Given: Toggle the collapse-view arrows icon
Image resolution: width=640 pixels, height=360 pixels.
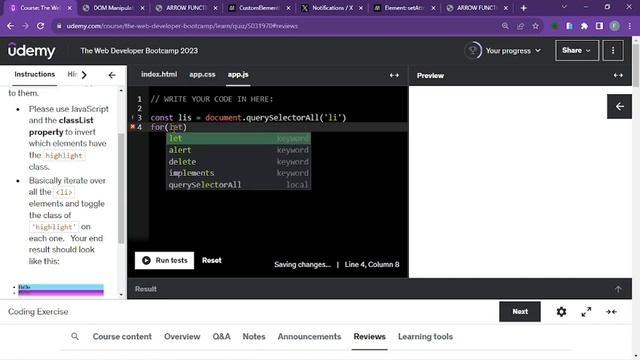Looking at the screenshot, I should (x=611, y=312).
